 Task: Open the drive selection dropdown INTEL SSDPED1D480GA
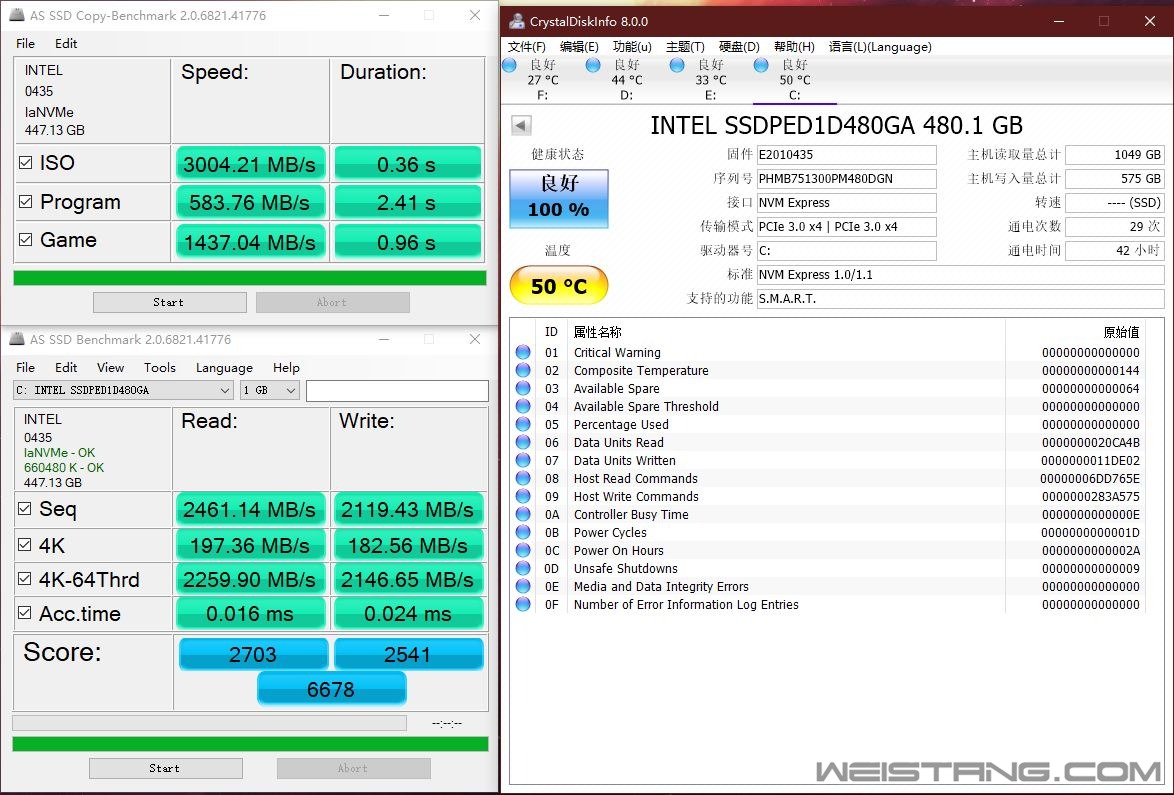124,390
